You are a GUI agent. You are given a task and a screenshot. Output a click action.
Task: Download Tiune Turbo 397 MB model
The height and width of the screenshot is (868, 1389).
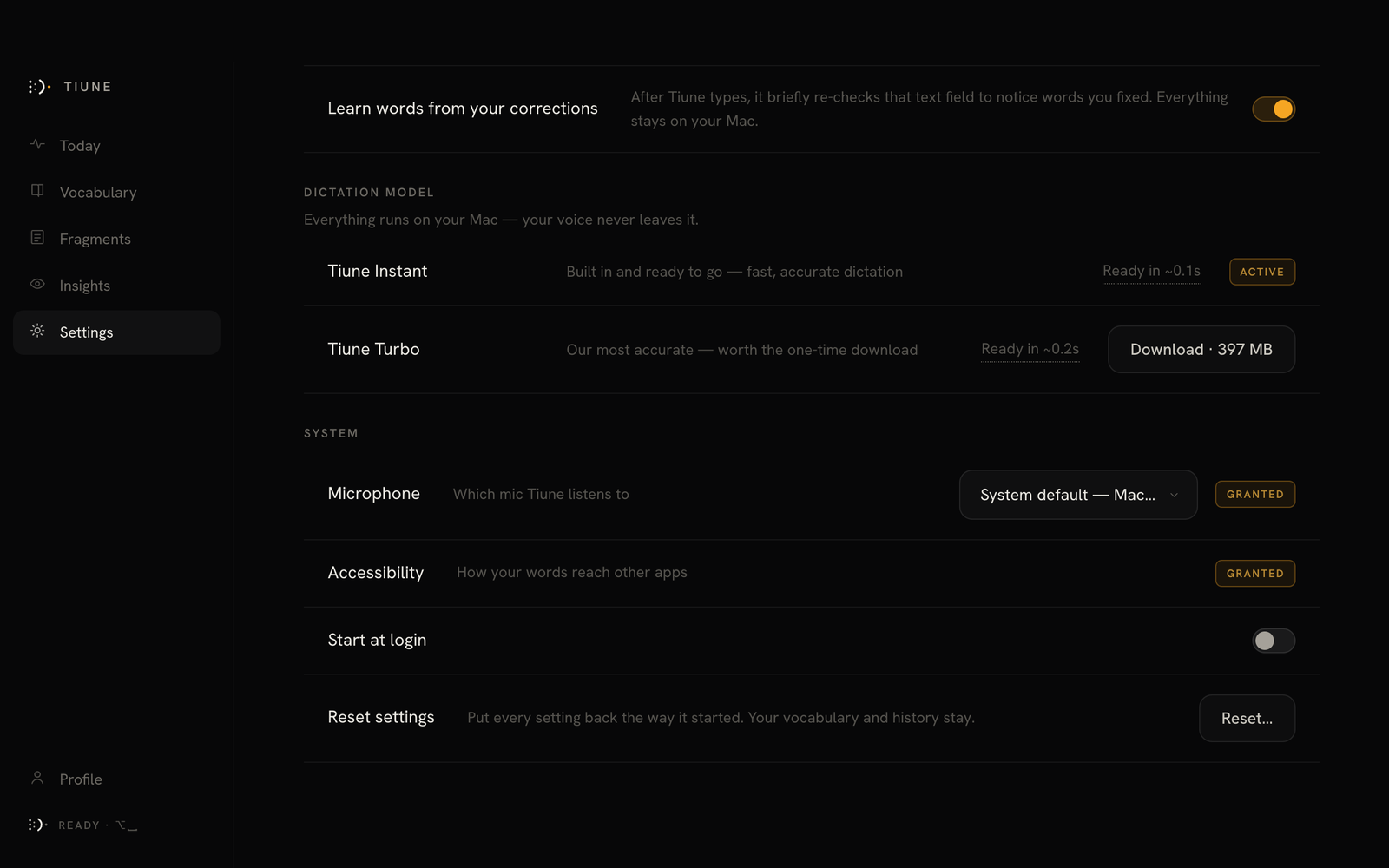[1201, 349]
